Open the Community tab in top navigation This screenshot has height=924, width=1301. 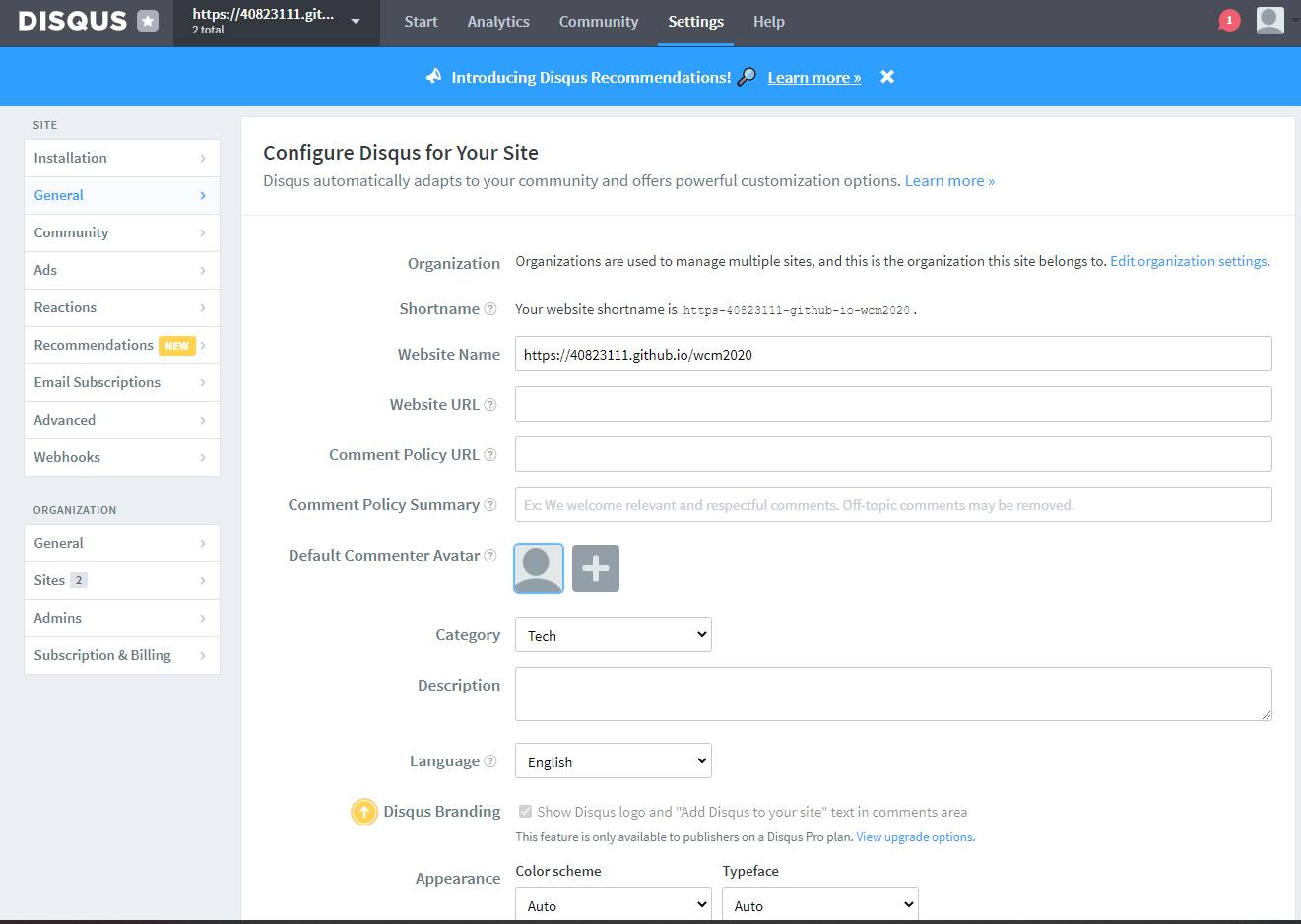click(599, 22)
